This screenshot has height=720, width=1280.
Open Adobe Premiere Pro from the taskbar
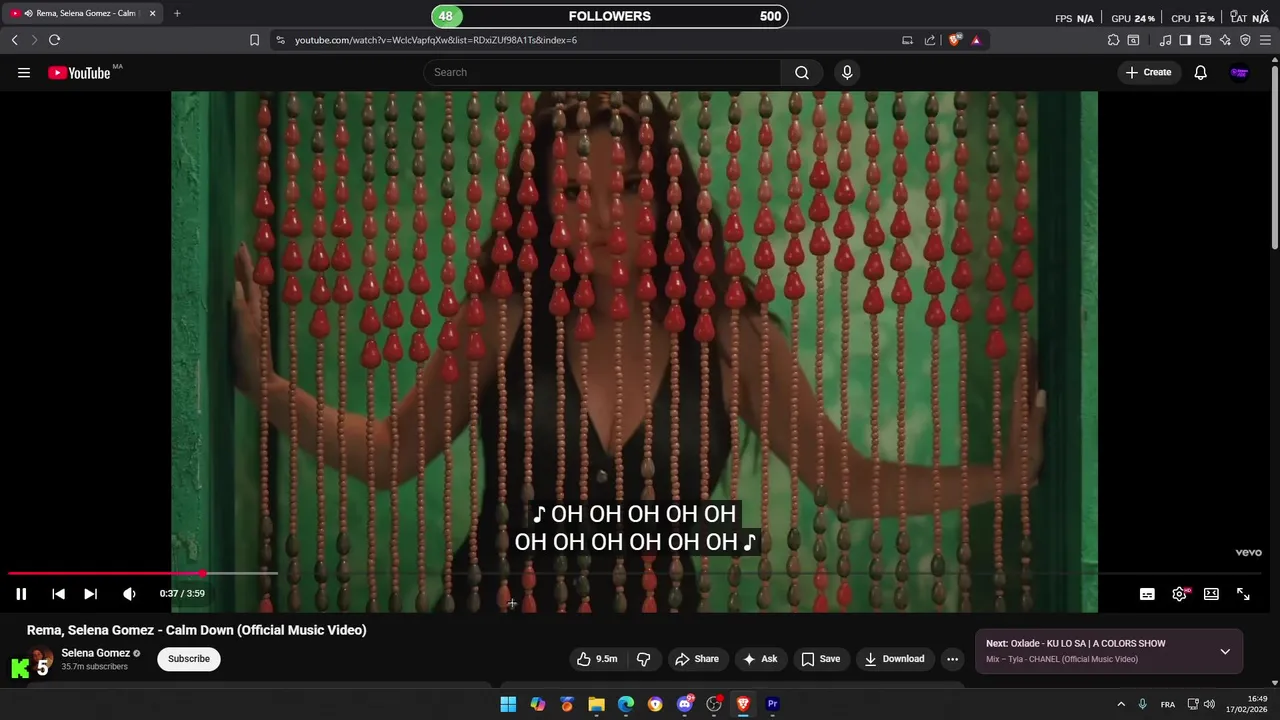tap(772, 704)
